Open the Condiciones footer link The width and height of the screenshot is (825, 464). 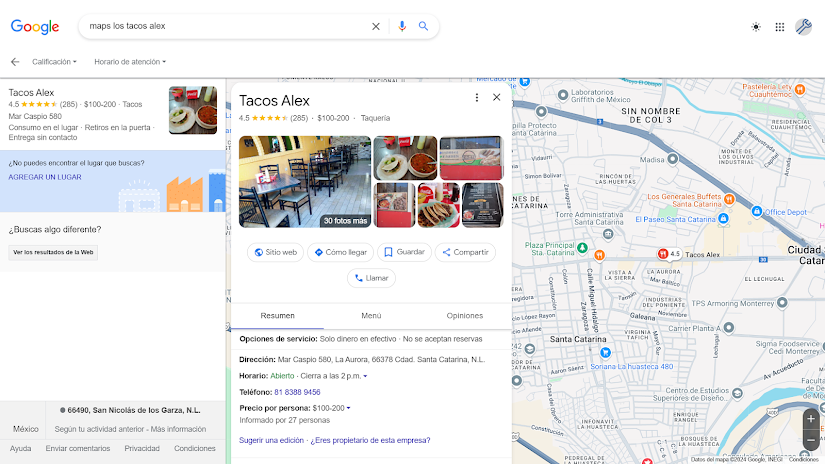click(x=195, y=449)
